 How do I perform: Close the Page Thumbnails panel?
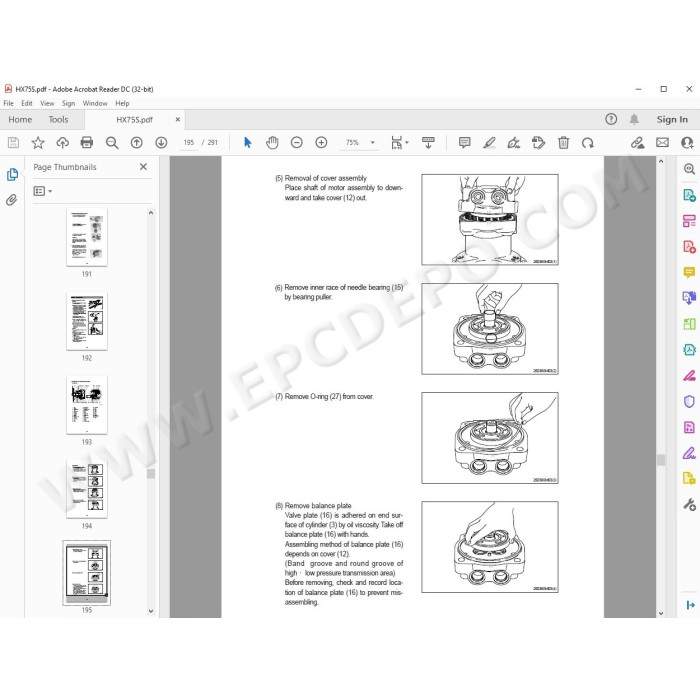click(x=143, y=167)
